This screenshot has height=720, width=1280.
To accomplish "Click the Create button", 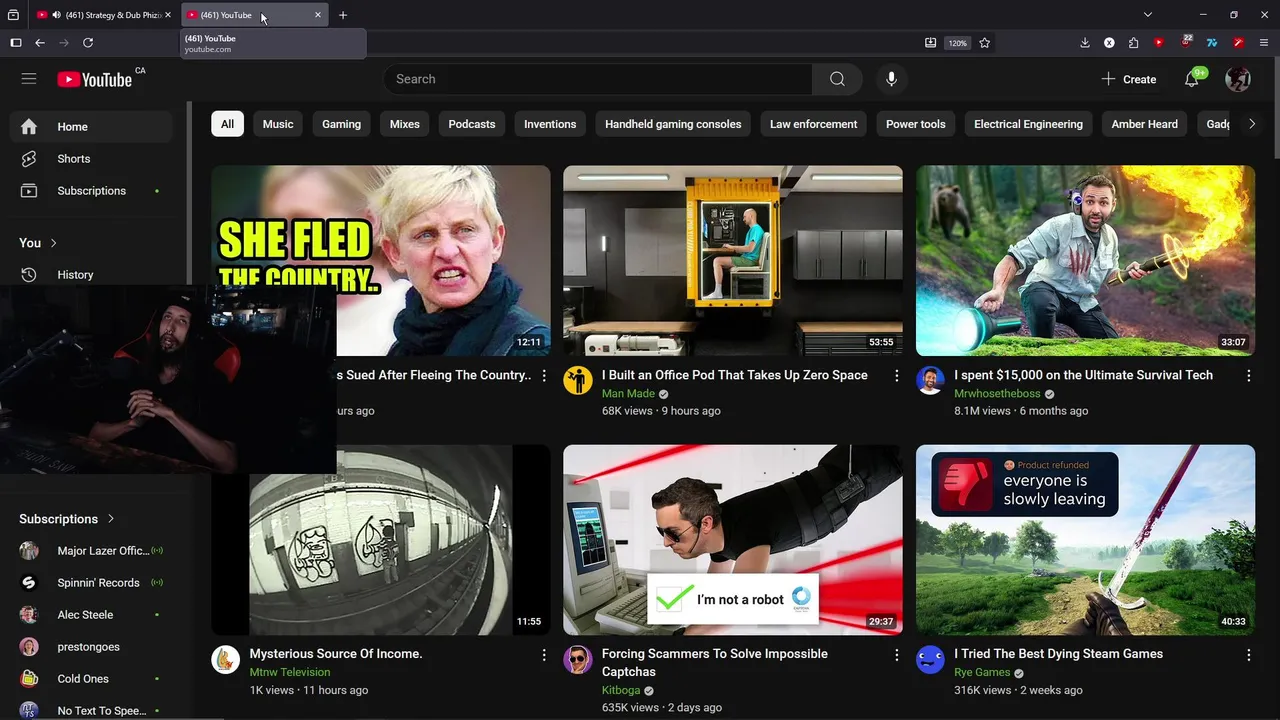I will pos(1129,79).
